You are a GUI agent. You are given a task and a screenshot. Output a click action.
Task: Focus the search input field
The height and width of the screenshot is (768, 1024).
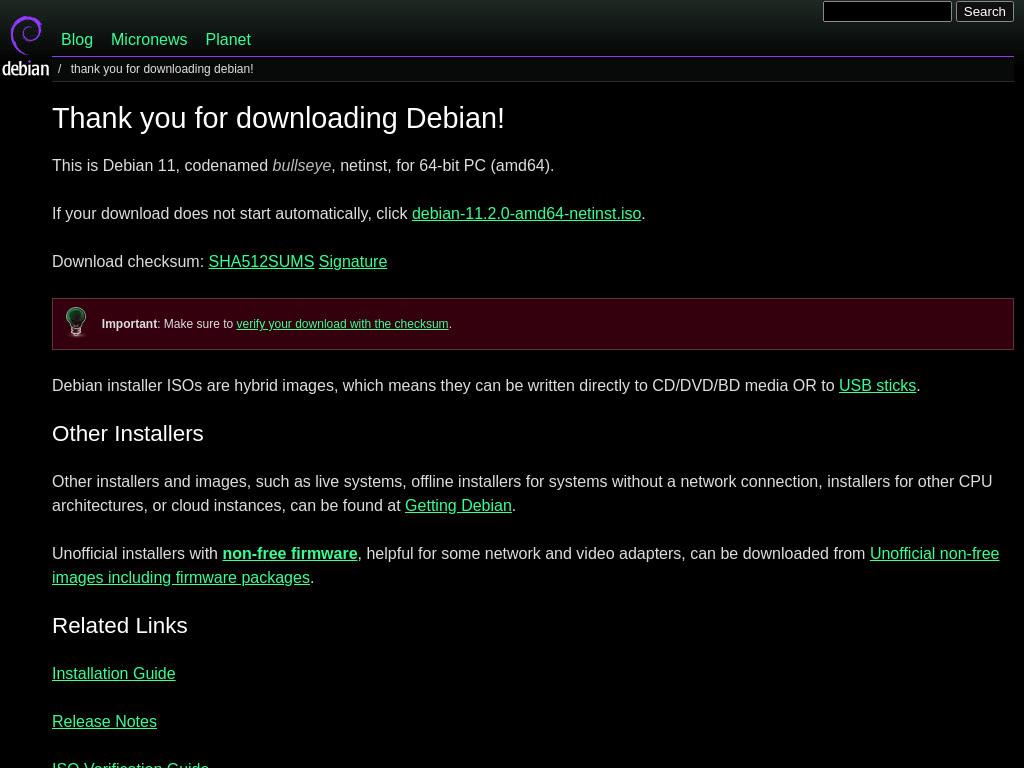click(887, 12)
